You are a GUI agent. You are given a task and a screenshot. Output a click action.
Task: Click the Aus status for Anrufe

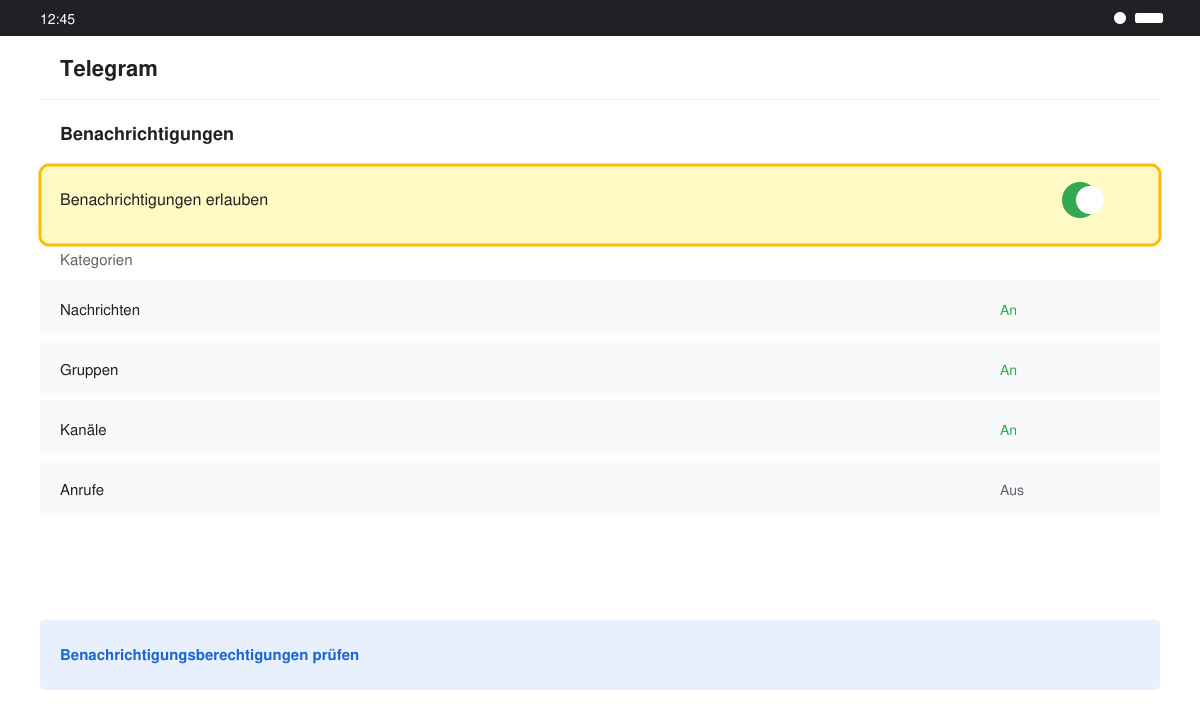pyautogui.click(x=1012, y=490)
